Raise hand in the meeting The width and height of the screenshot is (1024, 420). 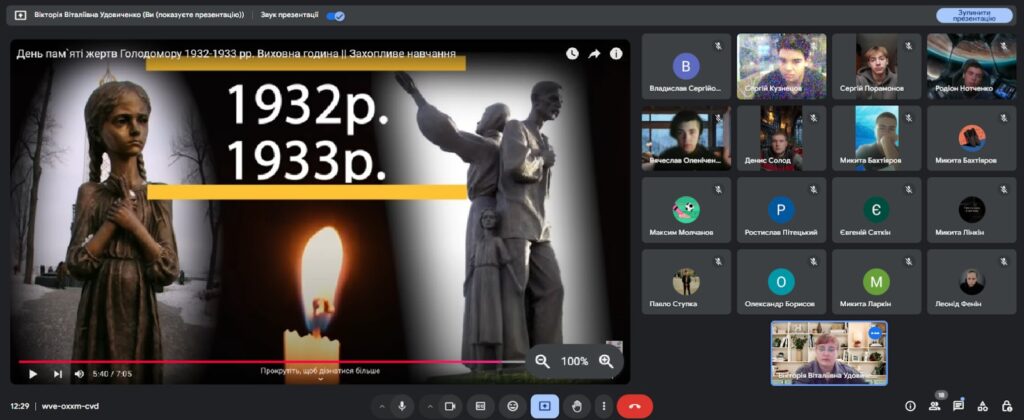coord(576,406)
